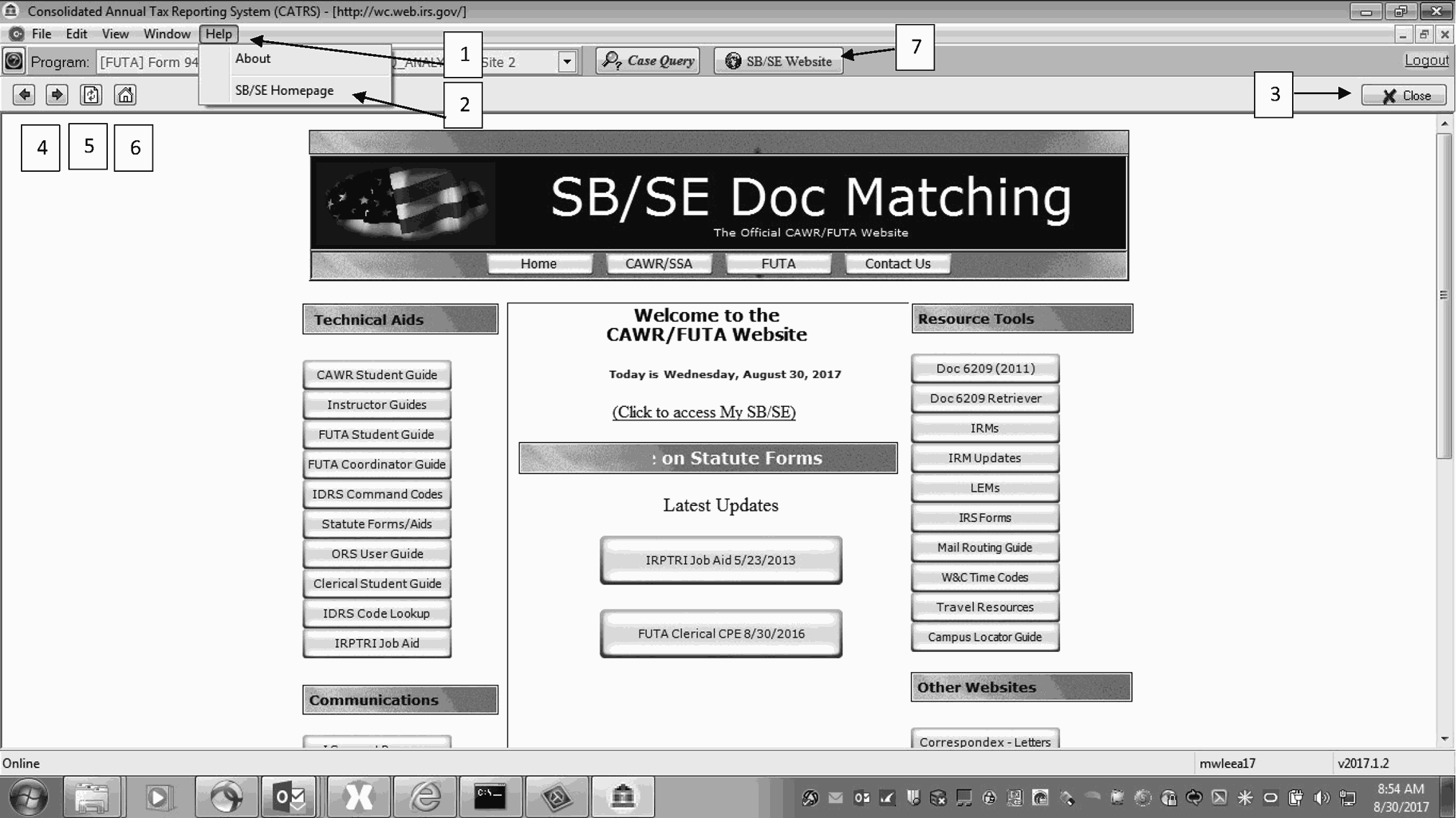Viewport: 1456px width, 818px height.
Task: Click the FUTA navigation tab on the website
Action: 778,264
